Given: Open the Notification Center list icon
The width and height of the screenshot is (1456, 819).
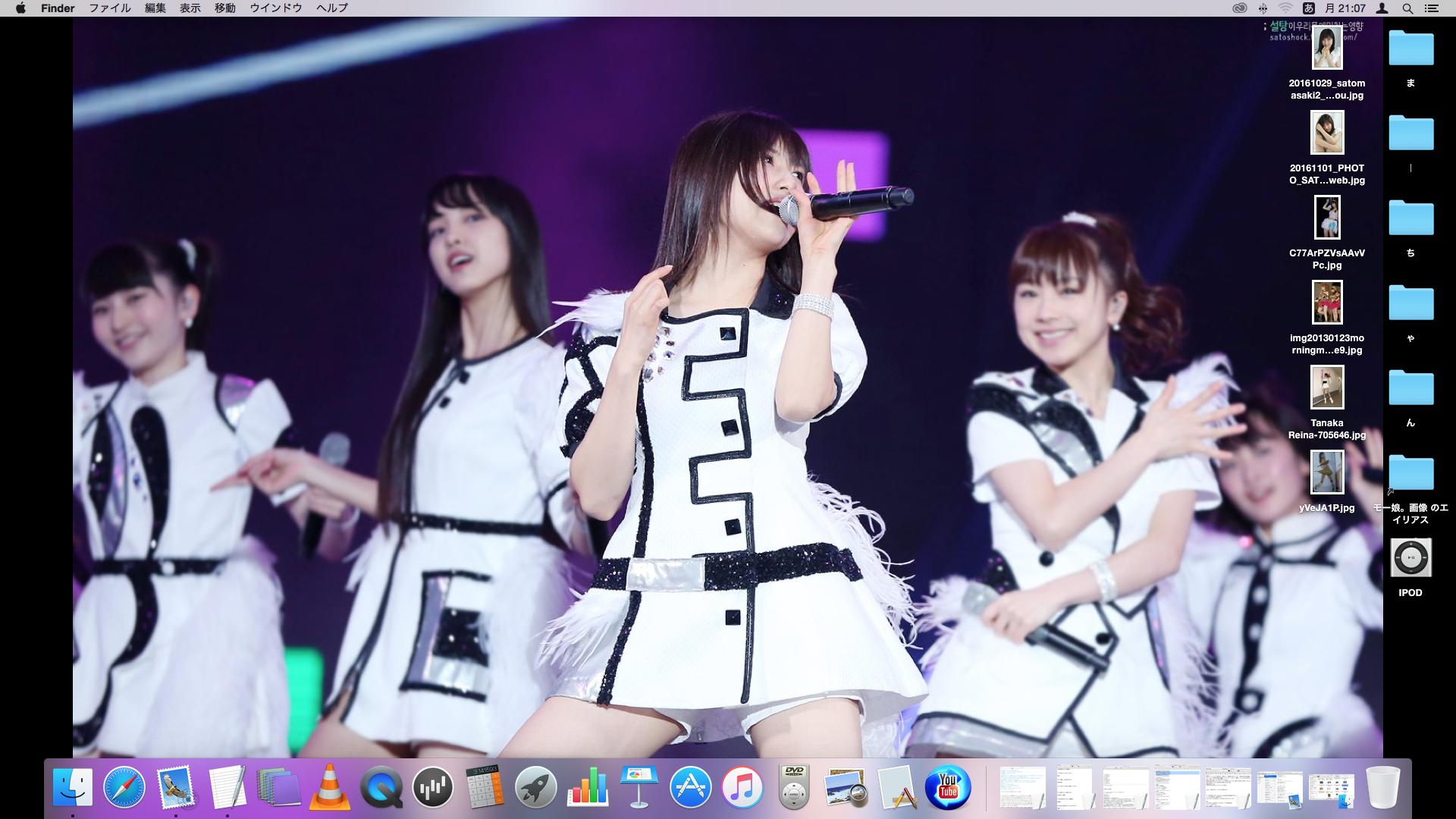Looking at the screenshot, I should click(x=1432, y=8).
